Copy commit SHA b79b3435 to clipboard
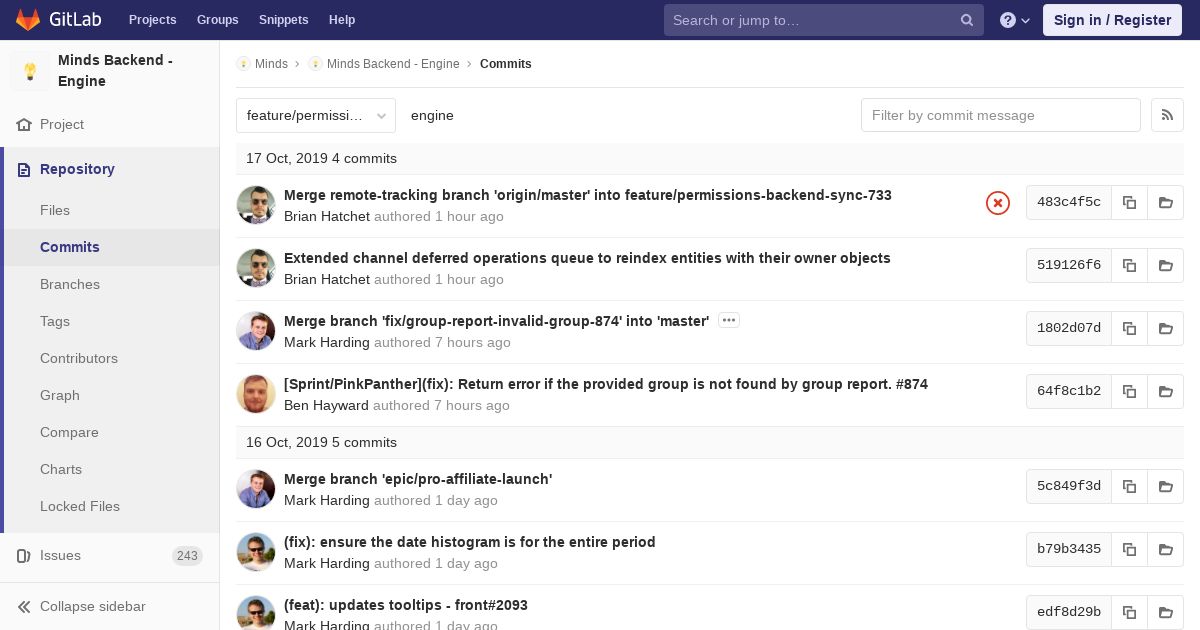The width and height of the screenshot is (1200, 630). [x=1129, y=549]
